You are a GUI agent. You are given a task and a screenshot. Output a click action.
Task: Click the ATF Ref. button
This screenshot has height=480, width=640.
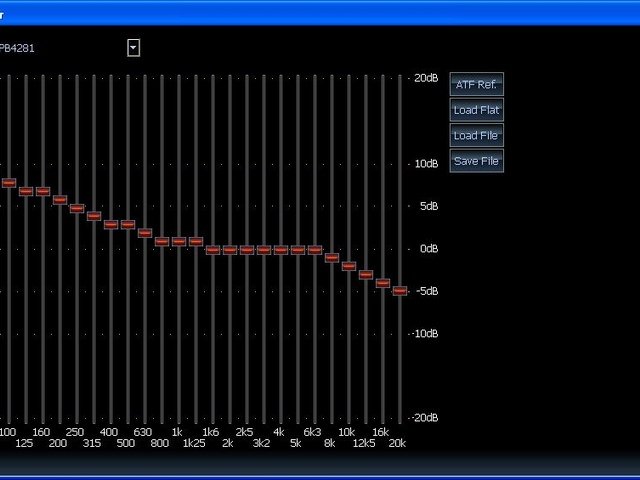click(x=476, y=85)
